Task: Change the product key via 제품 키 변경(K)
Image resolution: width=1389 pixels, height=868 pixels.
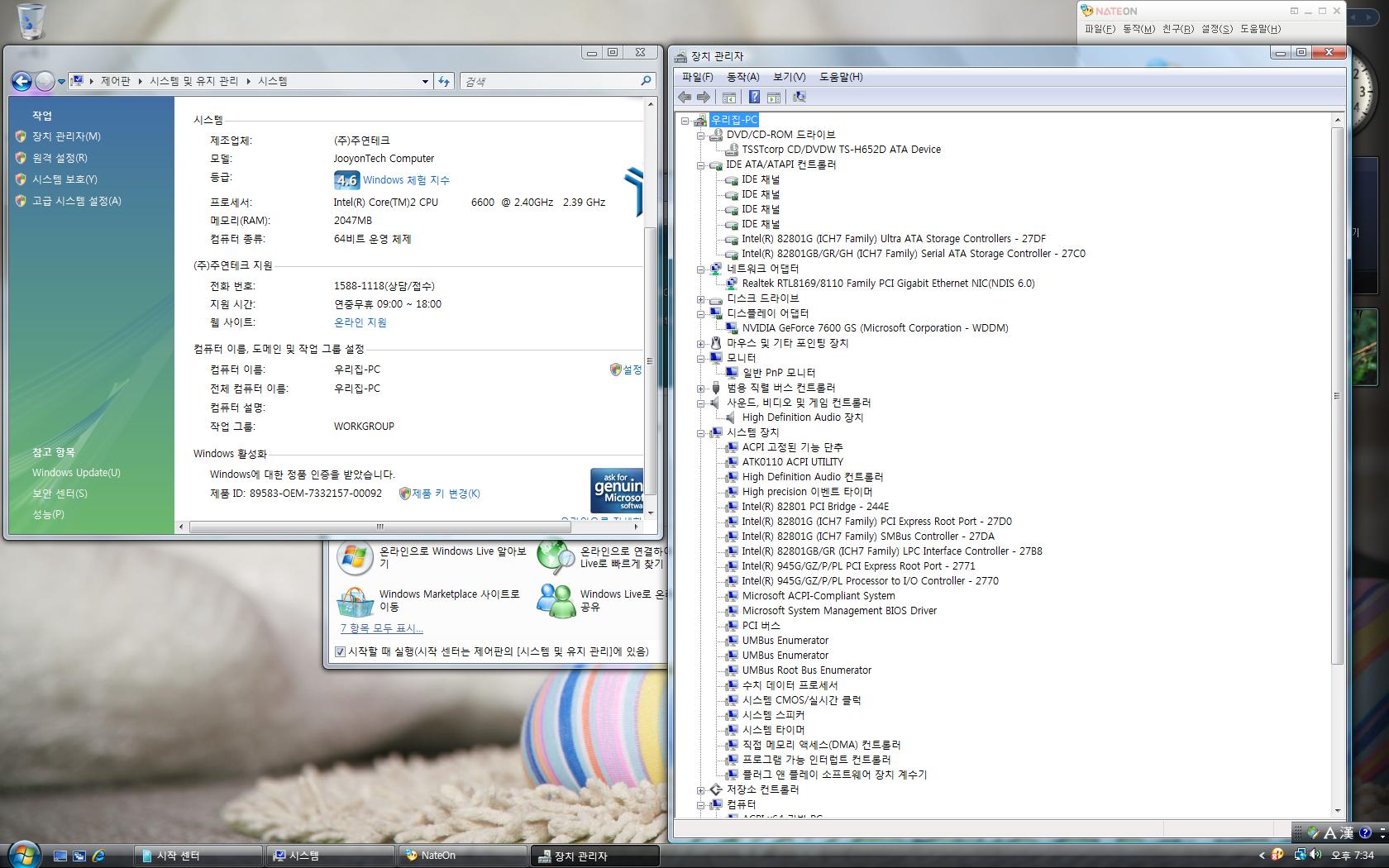Action: pos(446,494)
